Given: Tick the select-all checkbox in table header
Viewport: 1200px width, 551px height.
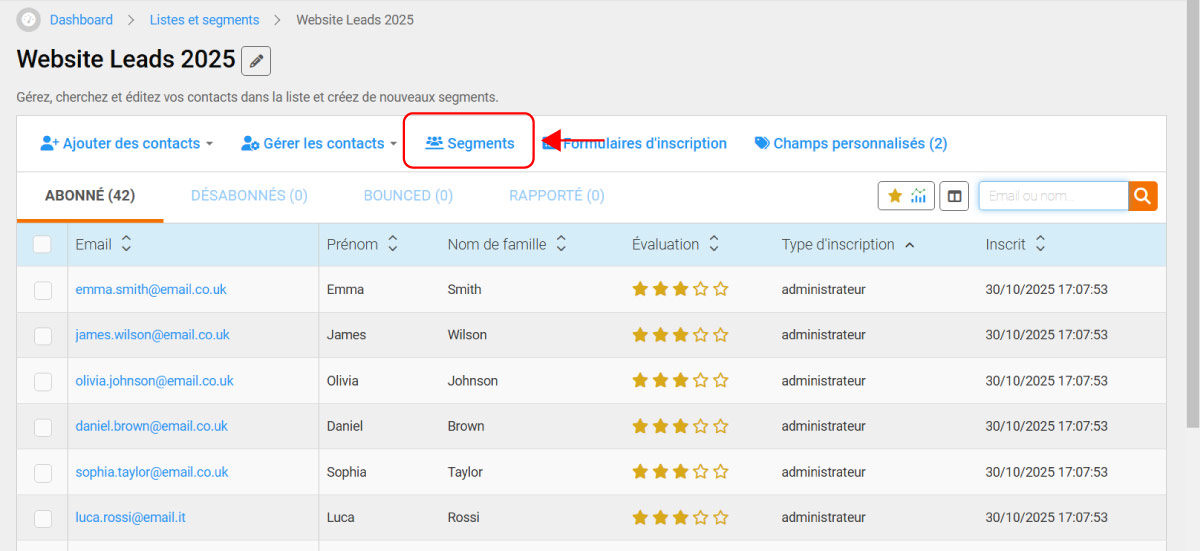Looking at the screenshot, I should coord(43,244).
